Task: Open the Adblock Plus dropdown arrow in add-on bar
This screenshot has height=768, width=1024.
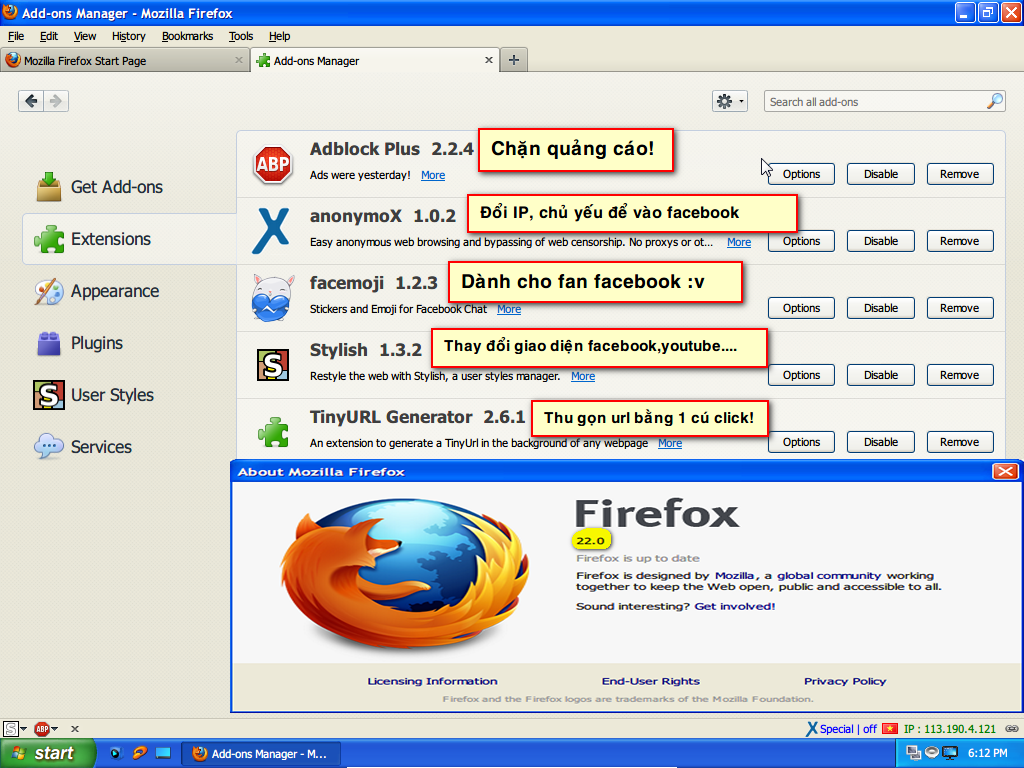Action: pos(55,729)
